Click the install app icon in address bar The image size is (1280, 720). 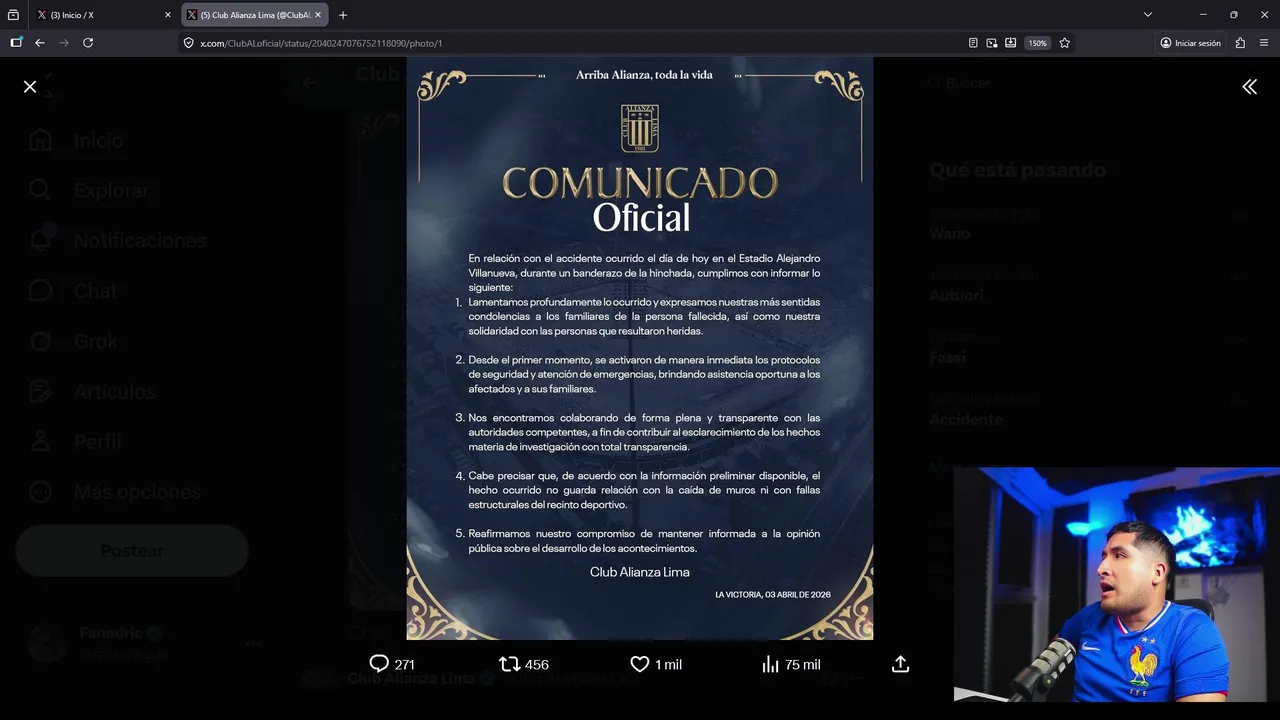(x=1011, y=43)
